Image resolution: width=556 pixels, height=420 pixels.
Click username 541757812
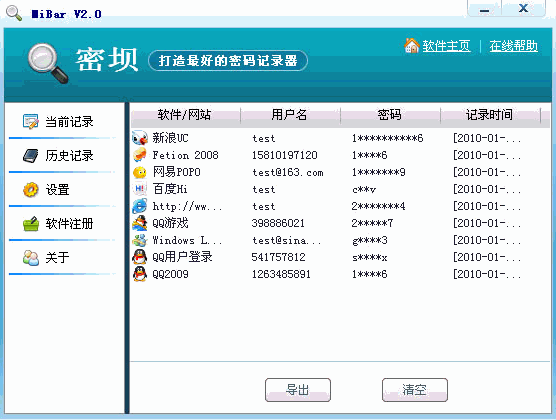(278, 257)
